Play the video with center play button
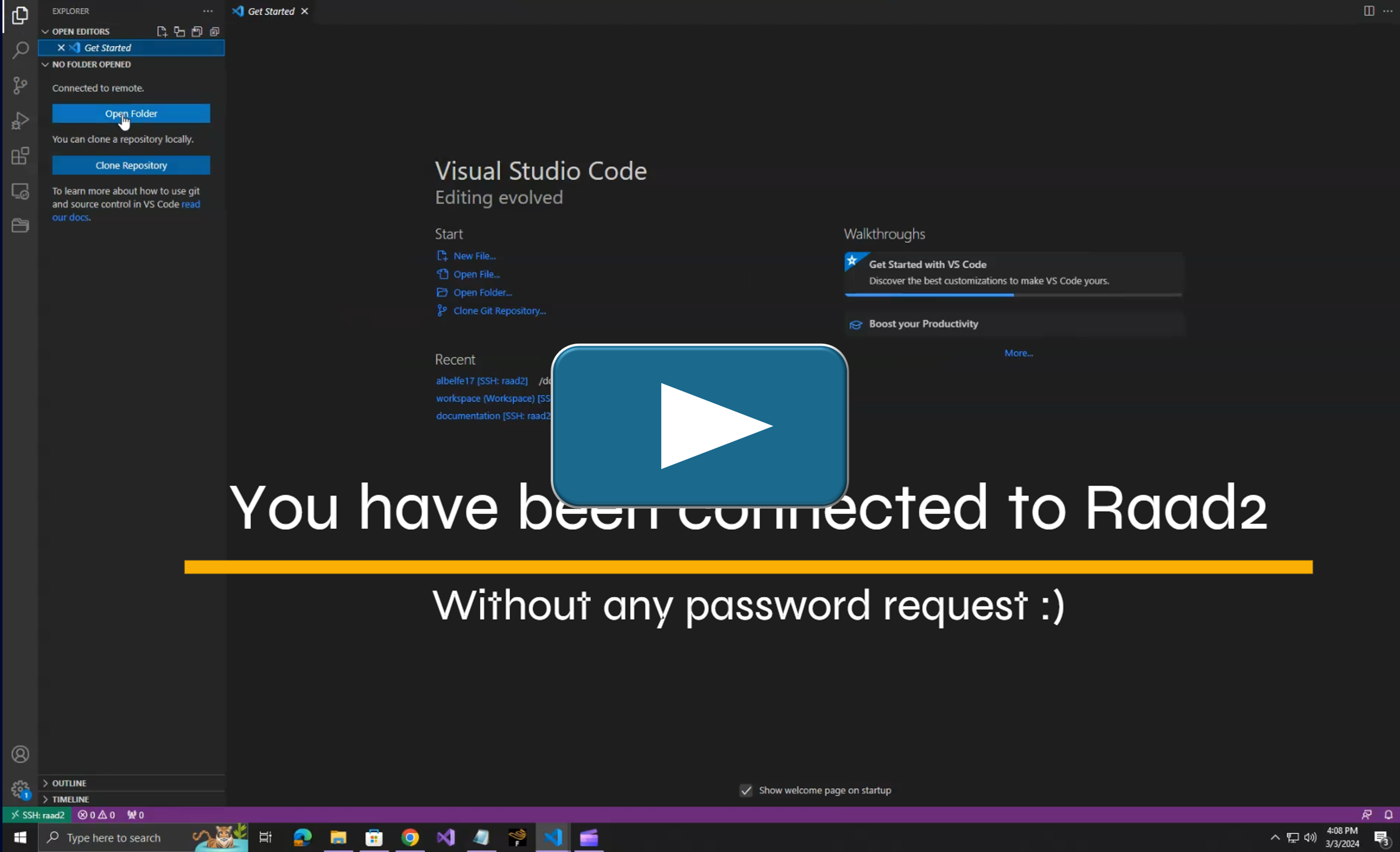The height and width of the screenshot is (852, 1400). coord(699,425)
